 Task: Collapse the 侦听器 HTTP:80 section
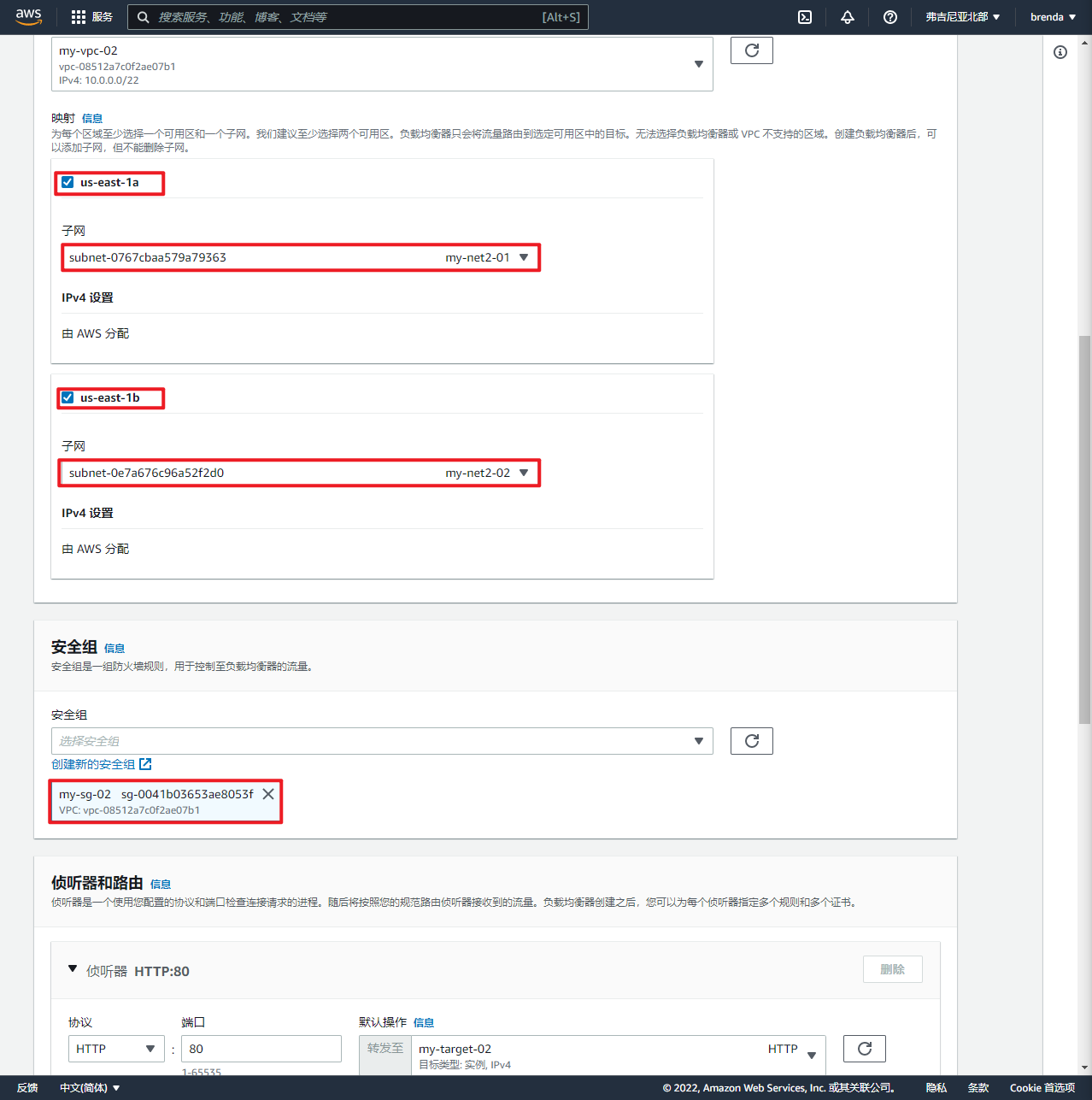pos(73,969)
